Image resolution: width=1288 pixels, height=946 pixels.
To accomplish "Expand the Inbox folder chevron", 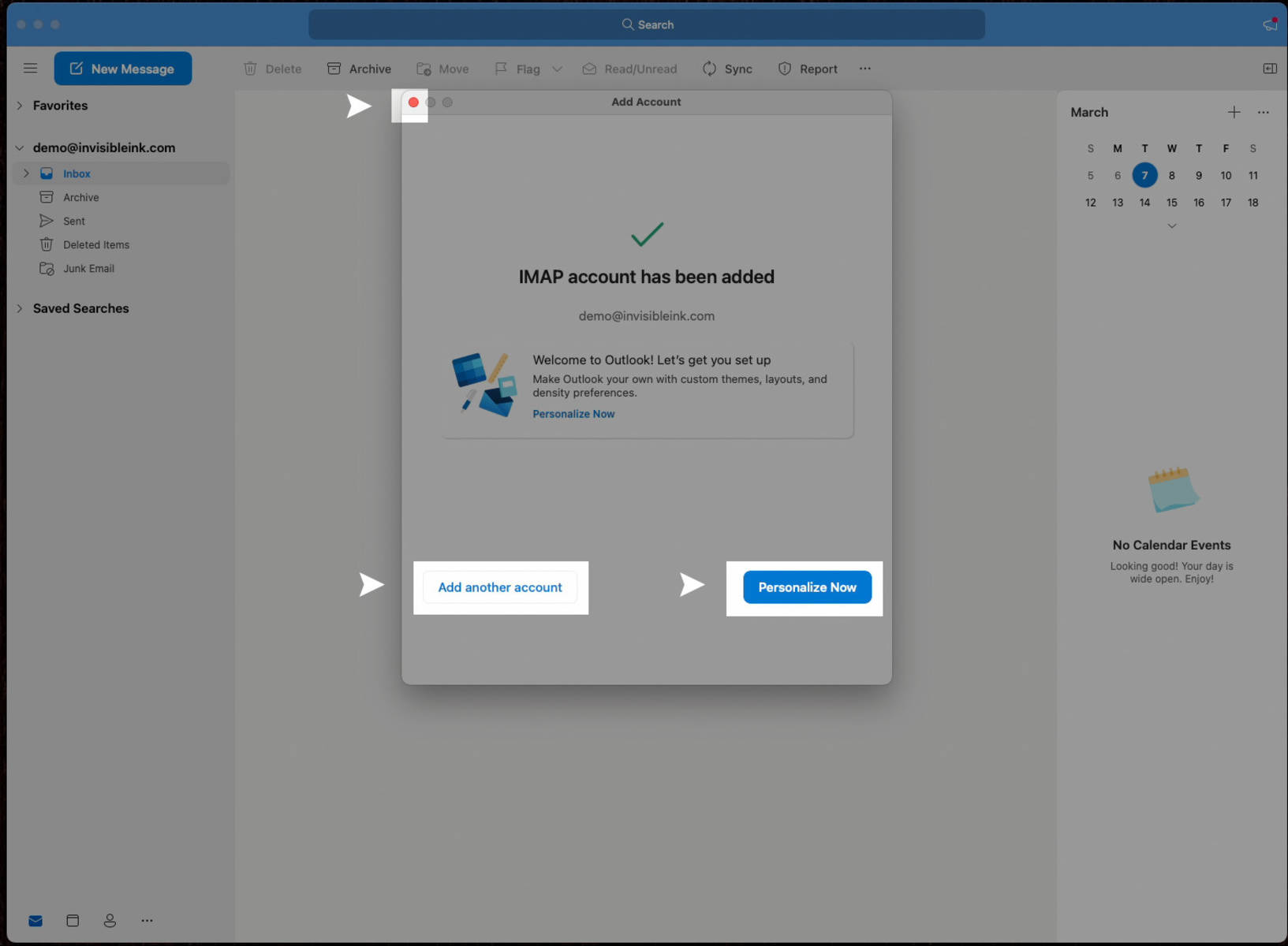I will (x=26, y=173).
